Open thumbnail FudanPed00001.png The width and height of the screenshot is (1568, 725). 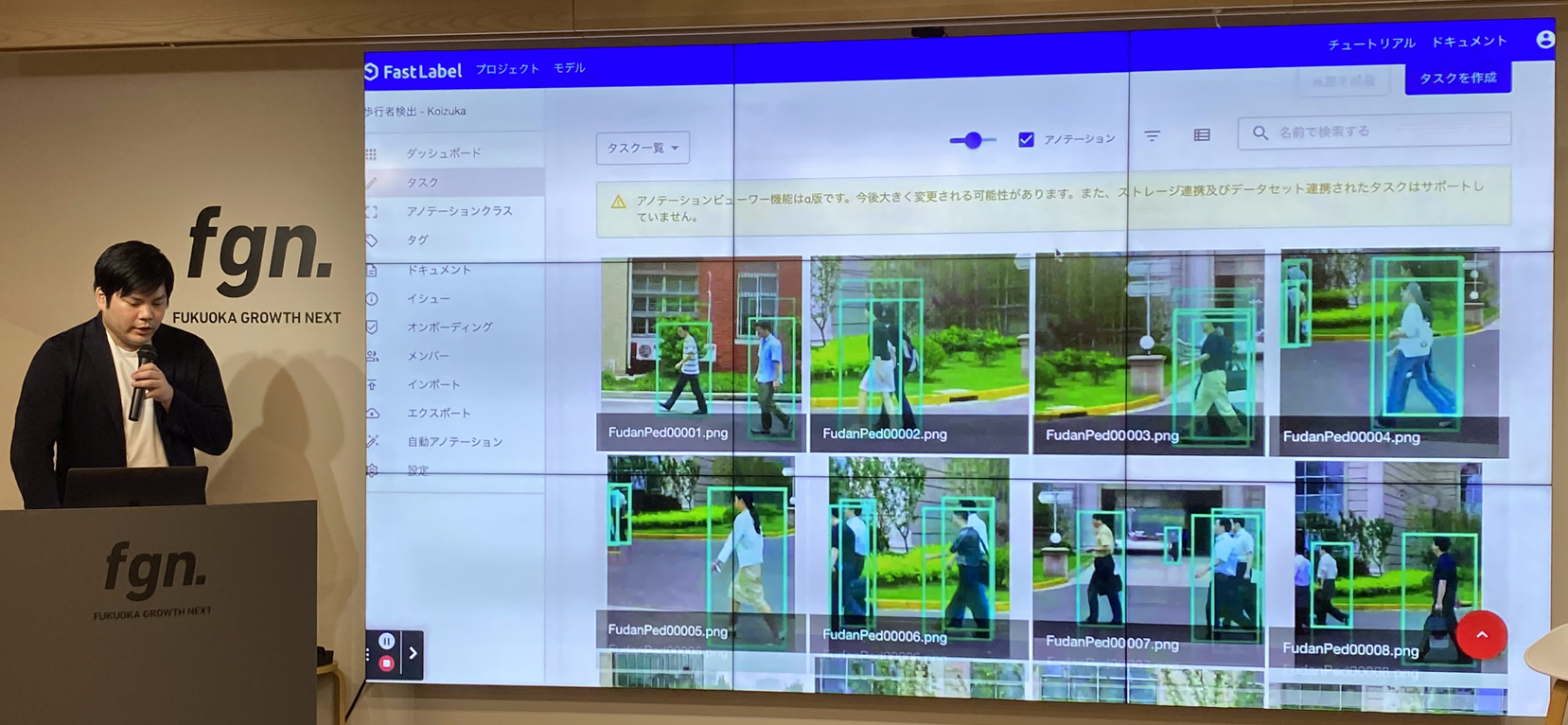pyautogui.click(x=700, y=354)
